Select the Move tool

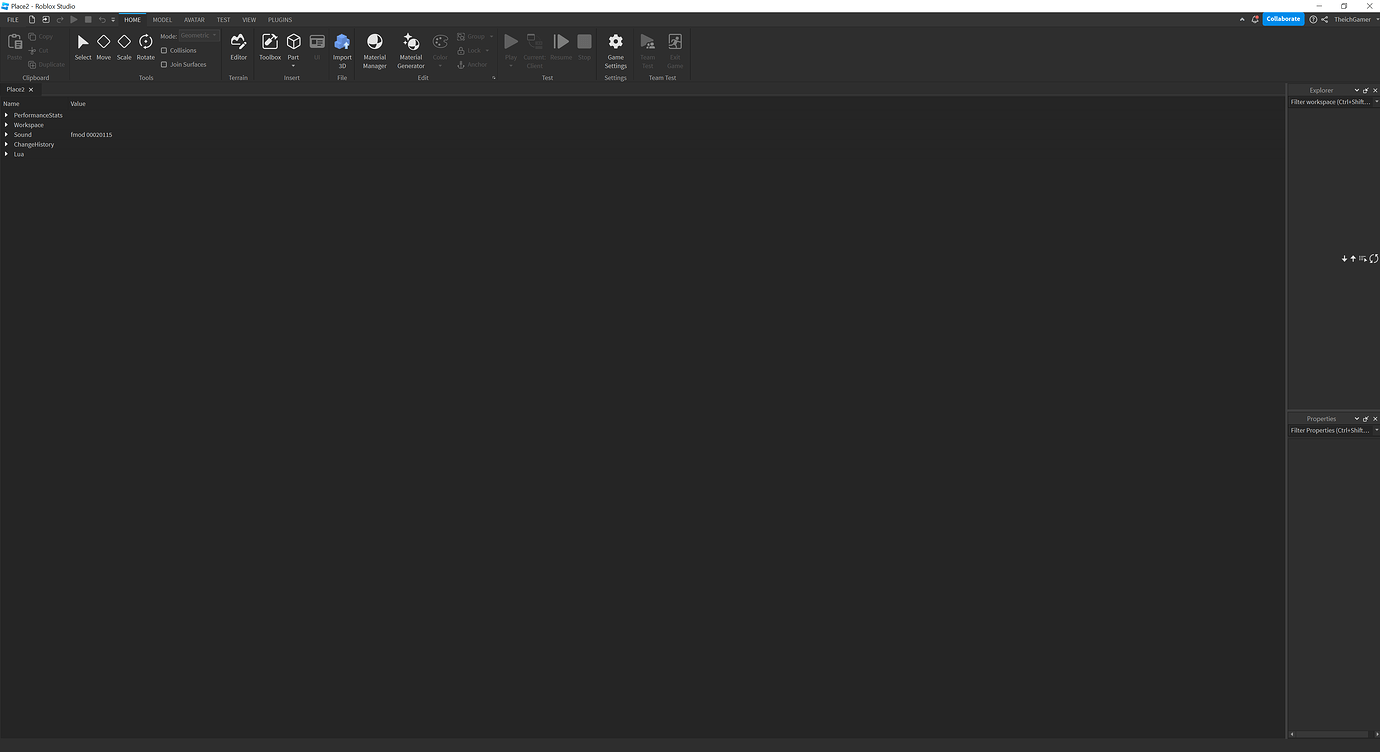104,46
